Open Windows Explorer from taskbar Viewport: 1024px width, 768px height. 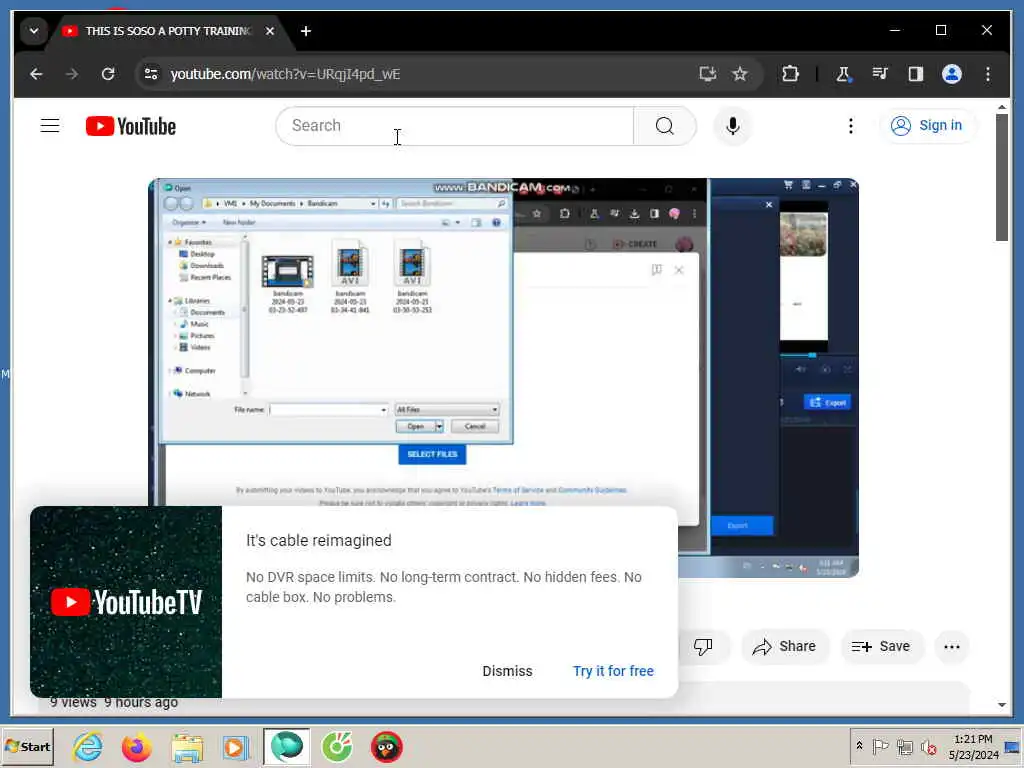187,747
